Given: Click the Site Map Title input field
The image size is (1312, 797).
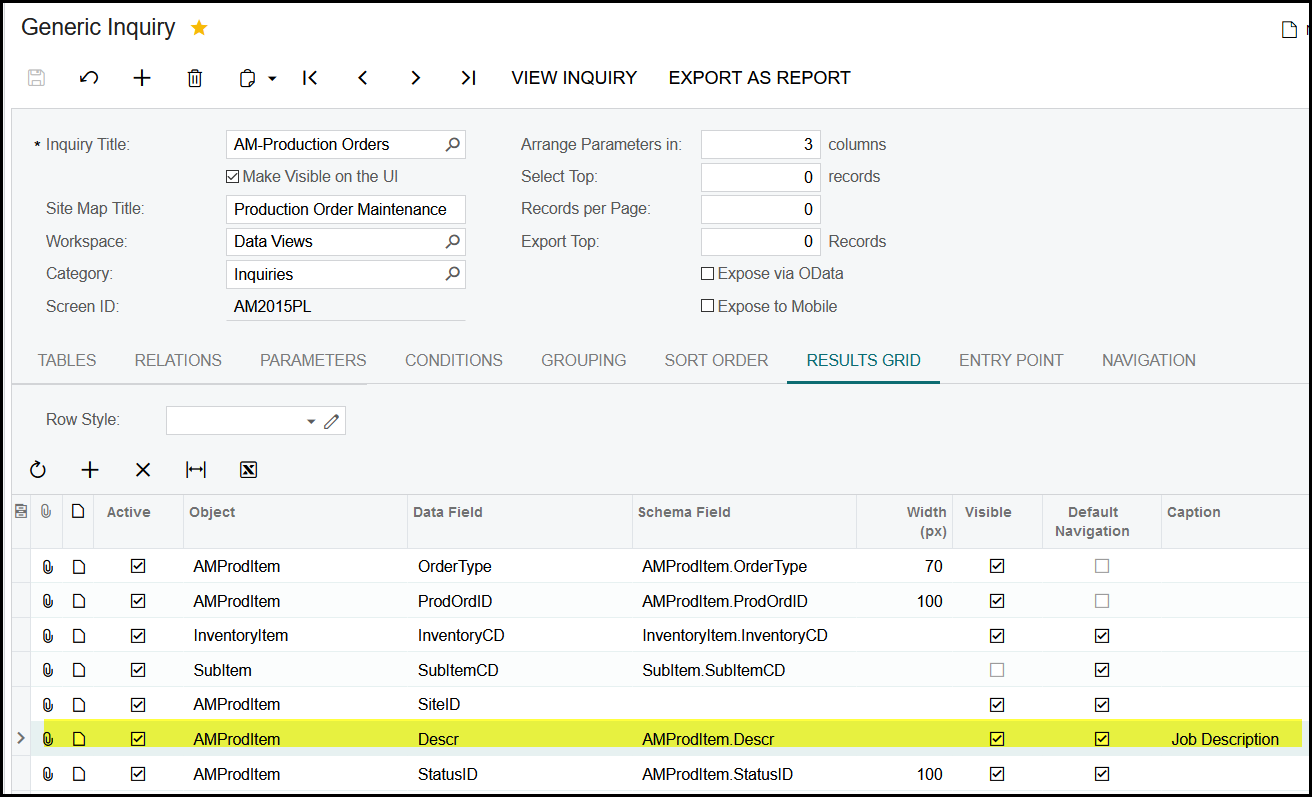Looking at the screenshot, I should click(x=345, y=210).
